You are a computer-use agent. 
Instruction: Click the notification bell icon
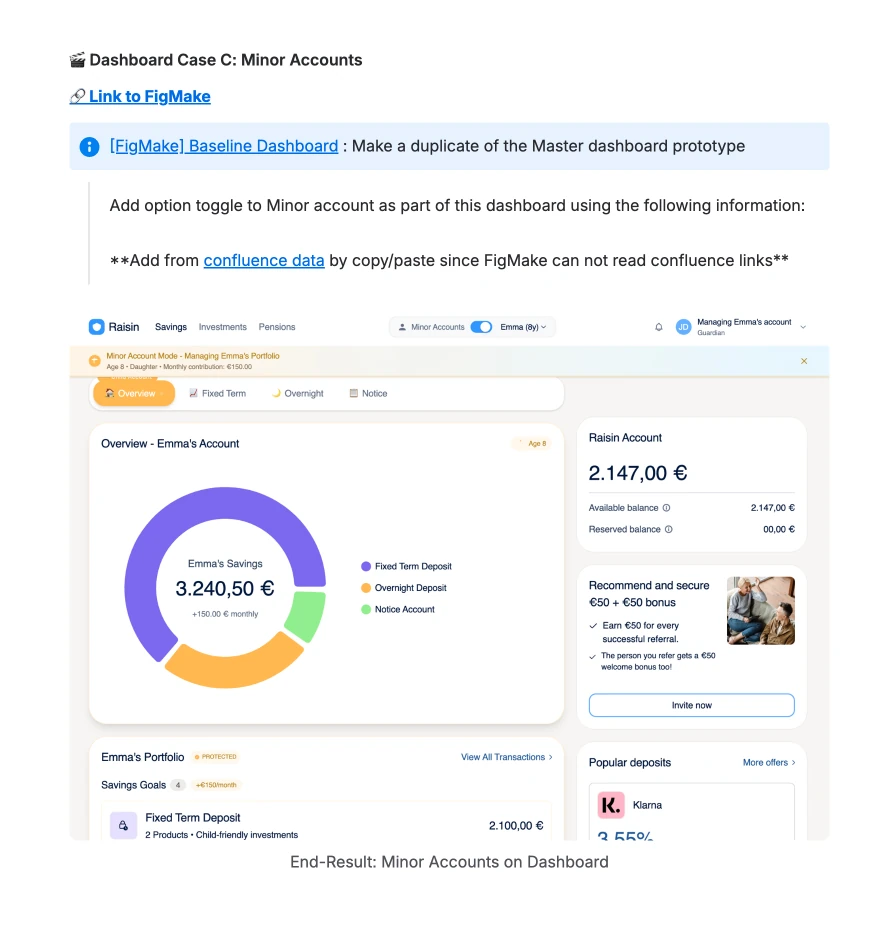point(659,327)
